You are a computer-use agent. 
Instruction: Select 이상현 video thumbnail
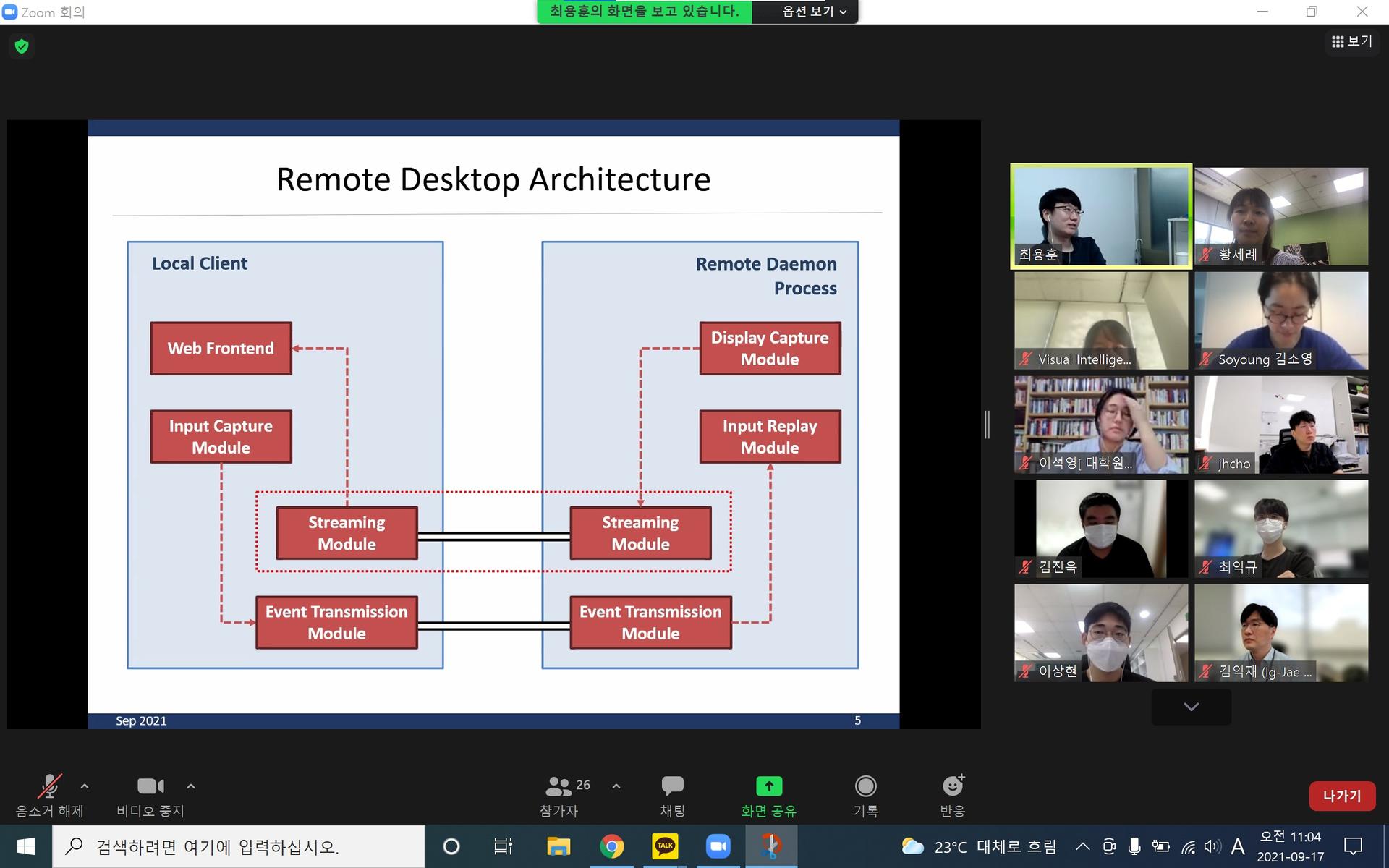[x=1101, y=633]
